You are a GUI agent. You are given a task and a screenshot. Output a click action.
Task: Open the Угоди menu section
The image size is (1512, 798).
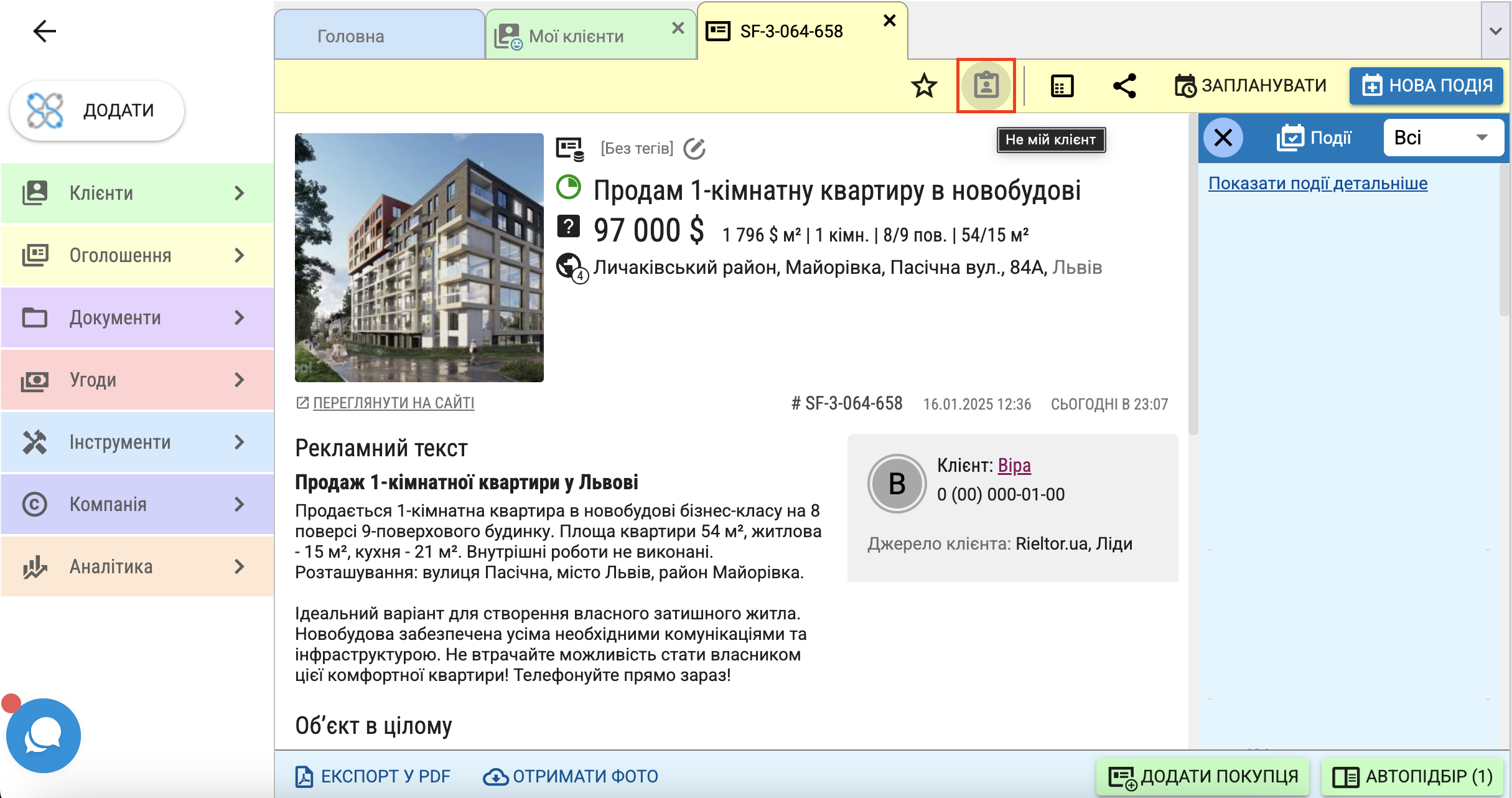[137, 380]
